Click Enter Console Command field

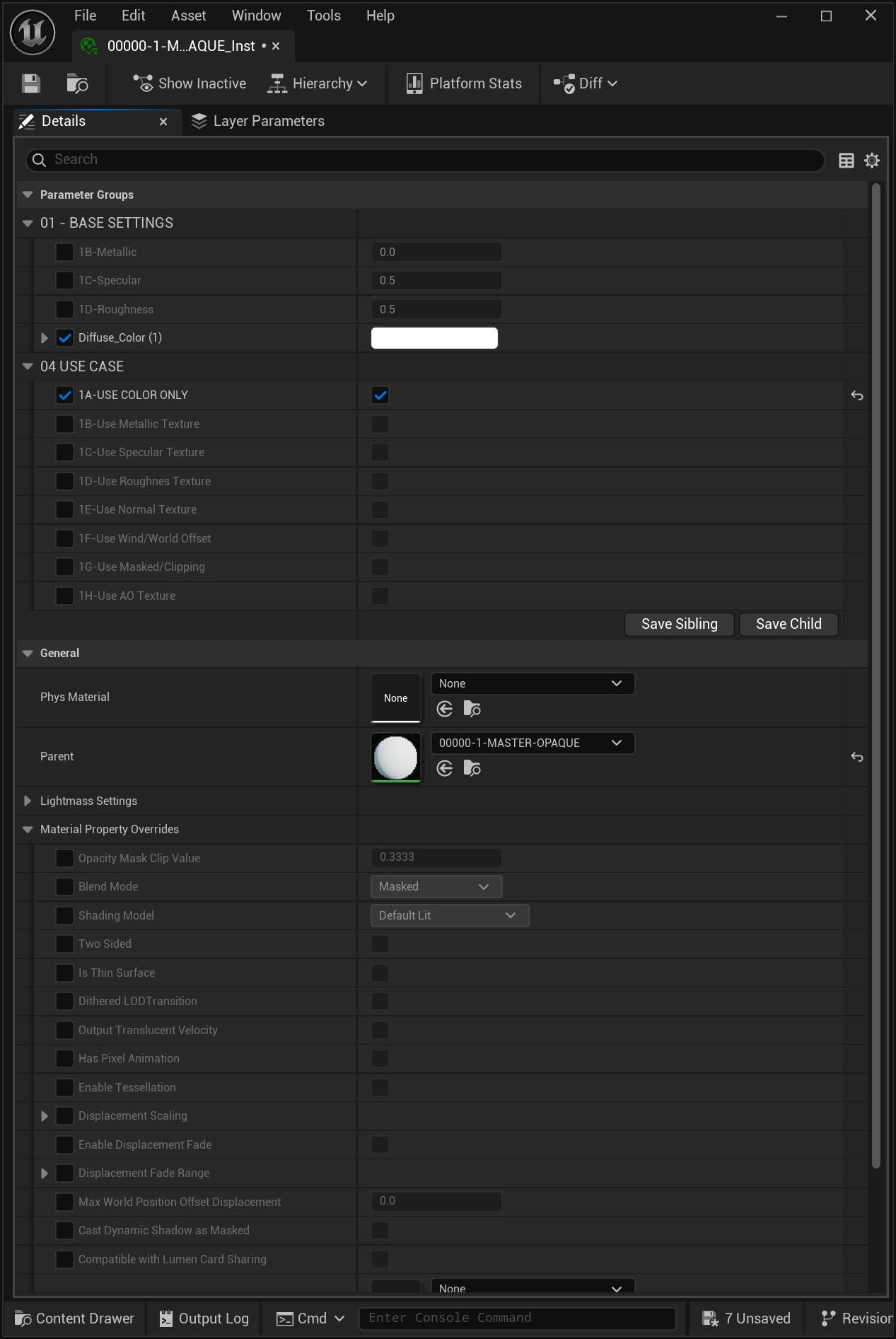518,1318
